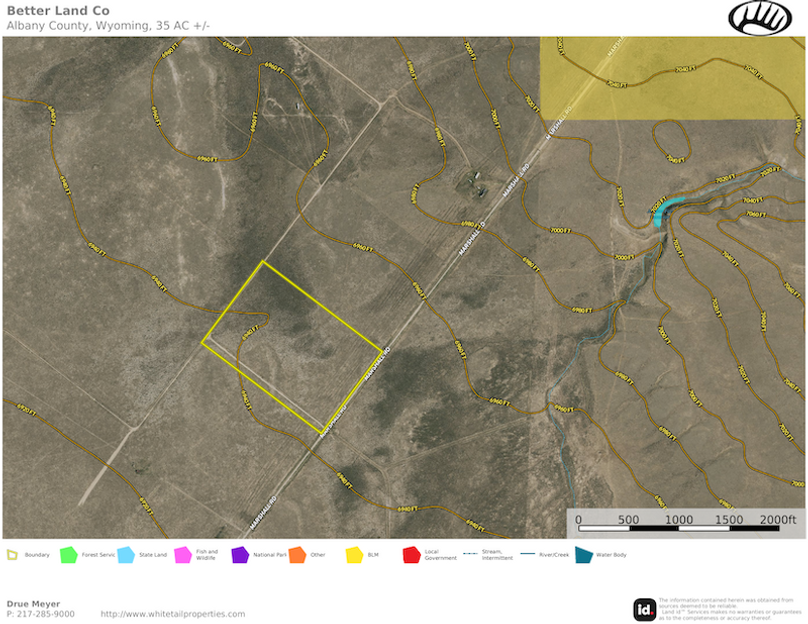Click the Better Land Co title
Viewport: 808px width, 624px height.
pyautogui.click(x=58, y=11)
